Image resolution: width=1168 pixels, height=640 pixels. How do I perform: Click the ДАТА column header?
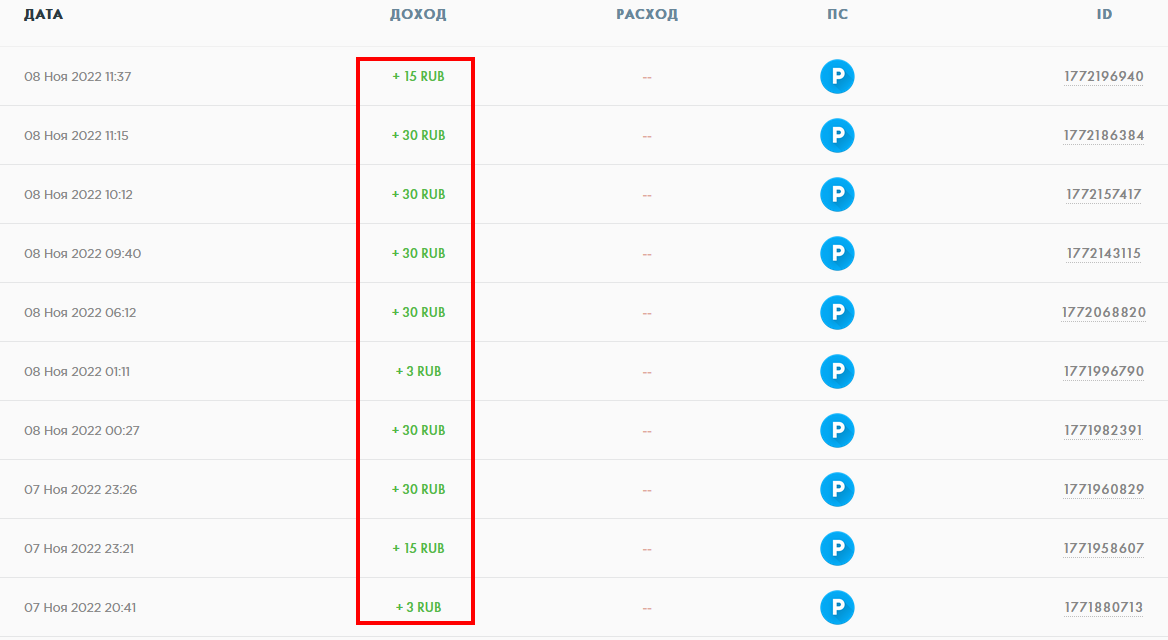coord(43,14)
